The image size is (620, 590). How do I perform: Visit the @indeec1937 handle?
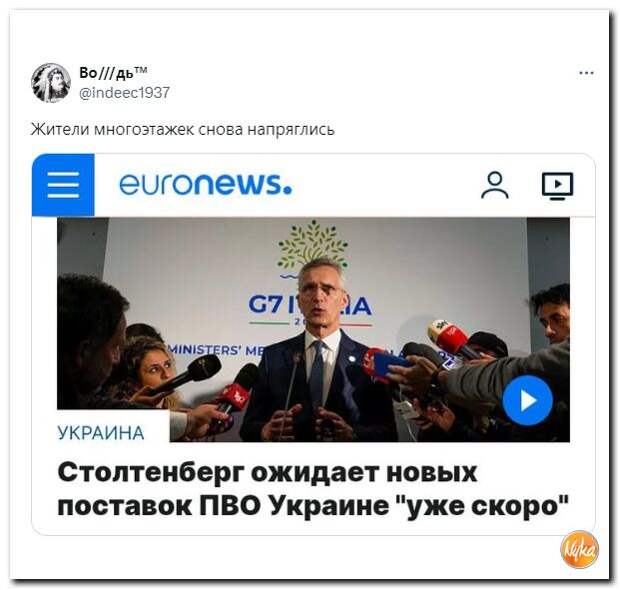(125, 93)
